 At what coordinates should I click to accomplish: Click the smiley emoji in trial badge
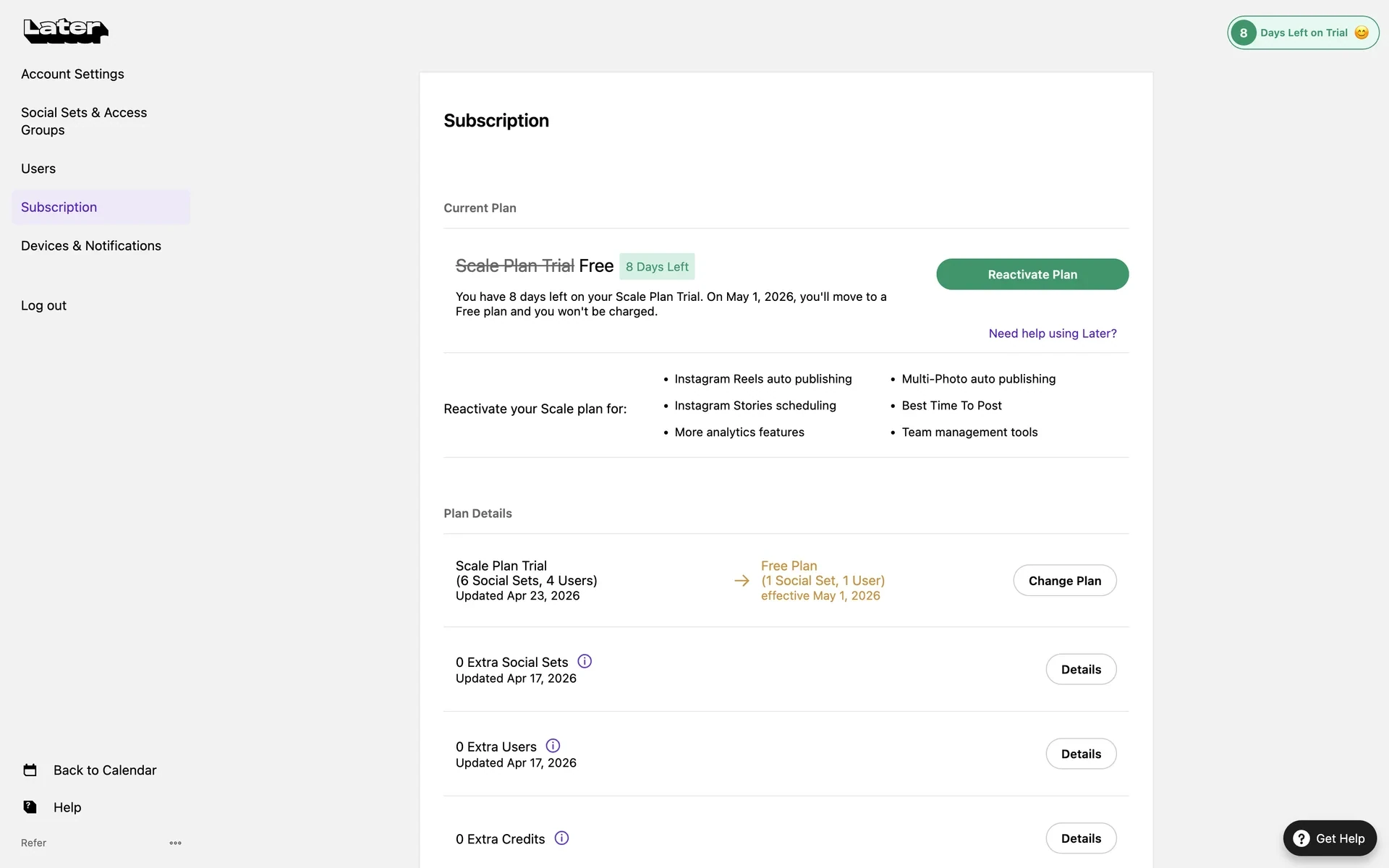click(1362, 33)
